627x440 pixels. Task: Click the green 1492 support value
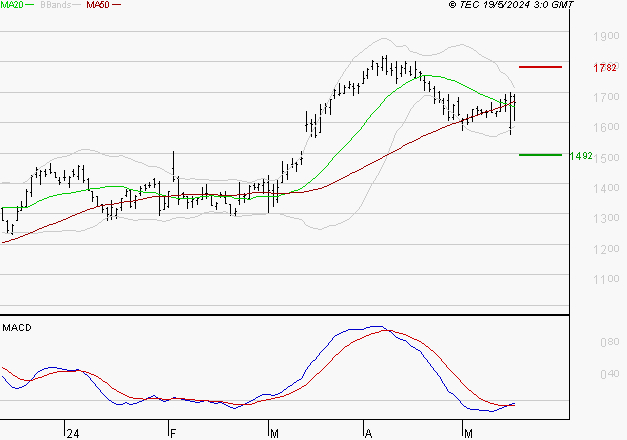point(581,156)
